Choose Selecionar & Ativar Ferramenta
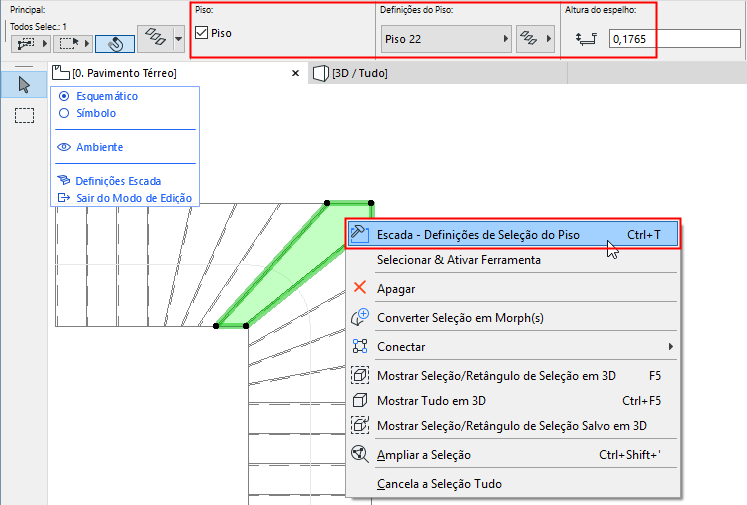The image size is (747, 505). click(513, 260)
